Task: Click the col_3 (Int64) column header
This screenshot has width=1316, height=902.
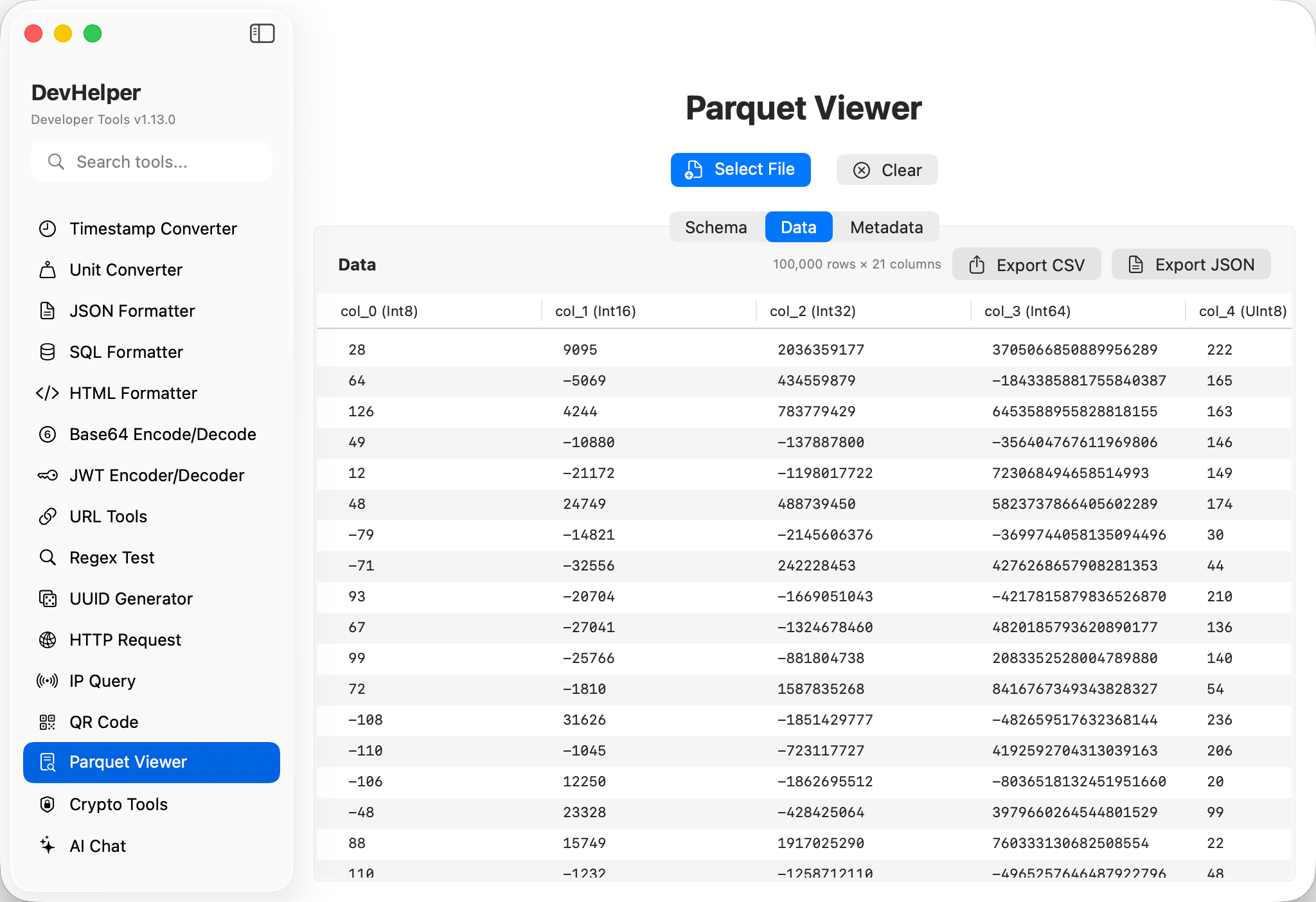Action: click(x=1027, y=312)
